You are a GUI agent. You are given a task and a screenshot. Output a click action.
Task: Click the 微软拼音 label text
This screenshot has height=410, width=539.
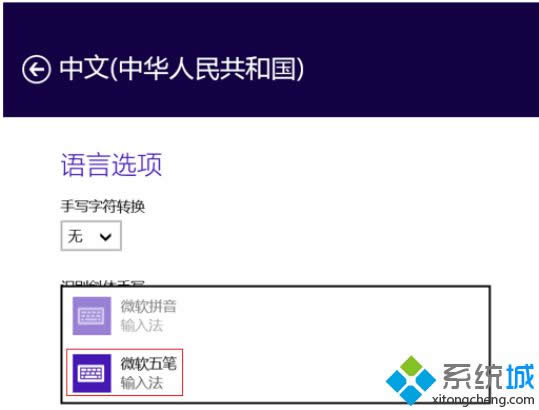pyautogui.click(x=148, y=306)
